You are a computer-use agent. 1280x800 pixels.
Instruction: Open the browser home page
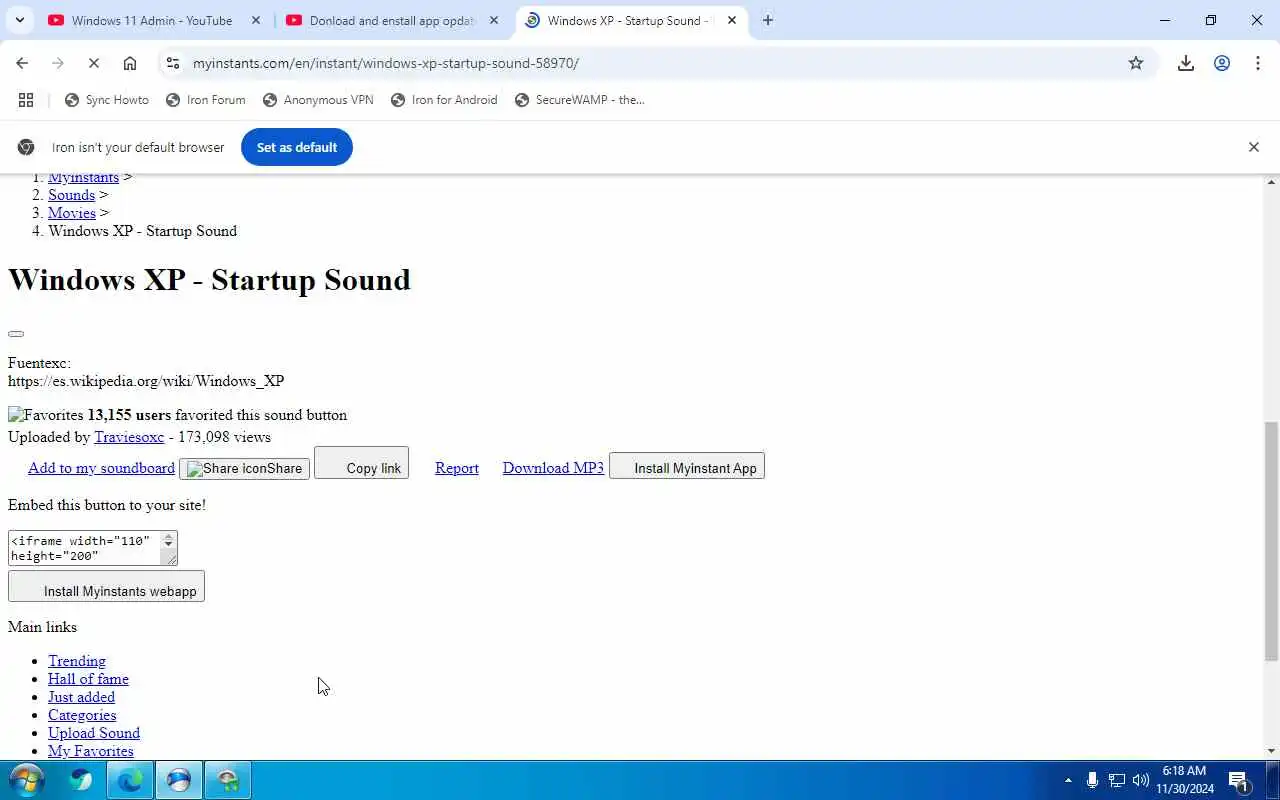pyautogui.click(x=130, y=63)
